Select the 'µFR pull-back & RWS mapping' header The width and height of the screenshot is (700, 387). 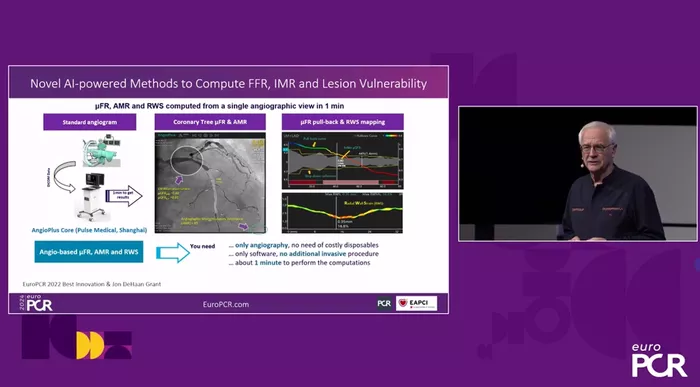342,122
